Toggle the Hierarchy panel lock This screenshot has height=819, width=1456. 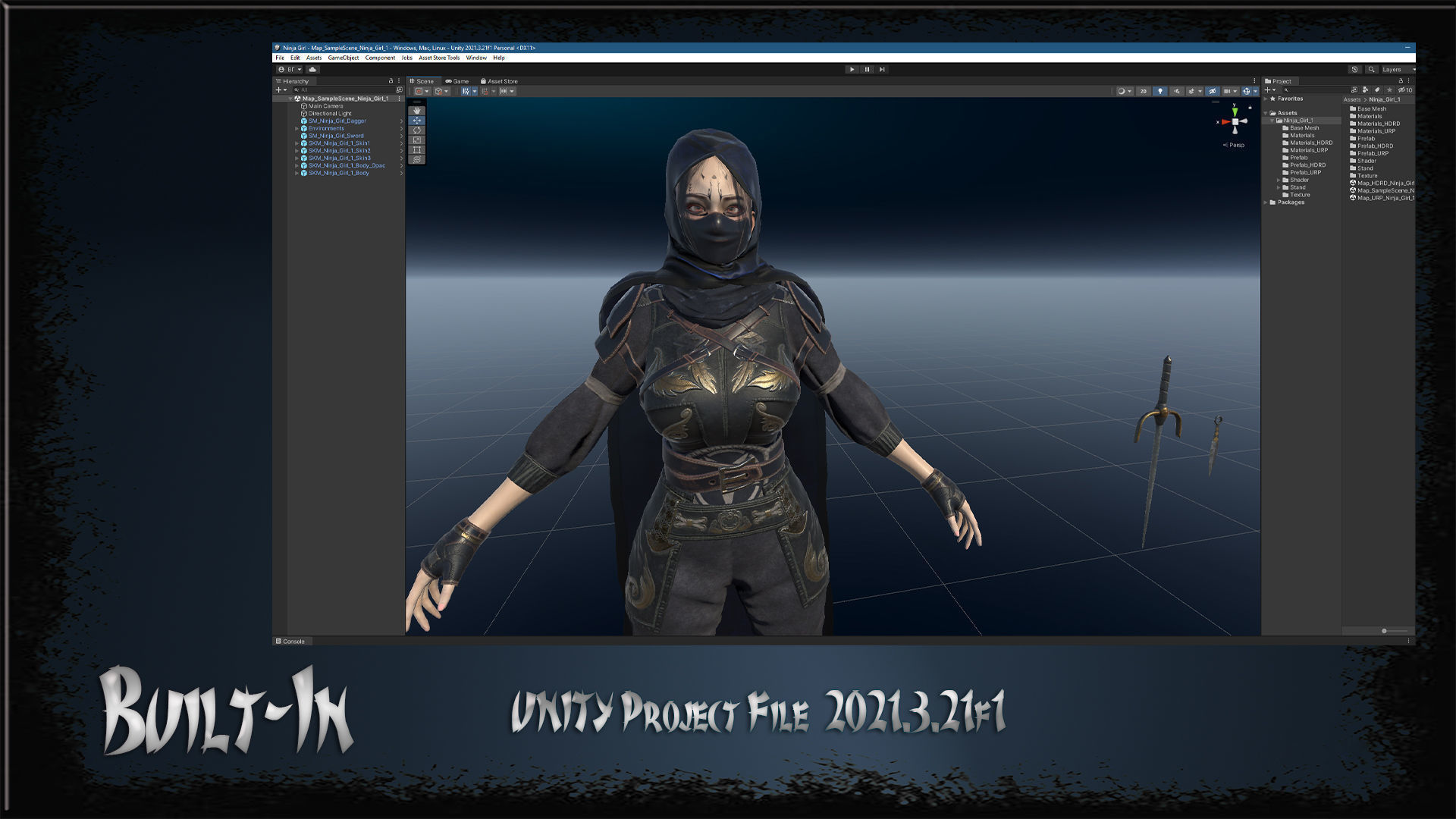(391, 81)
